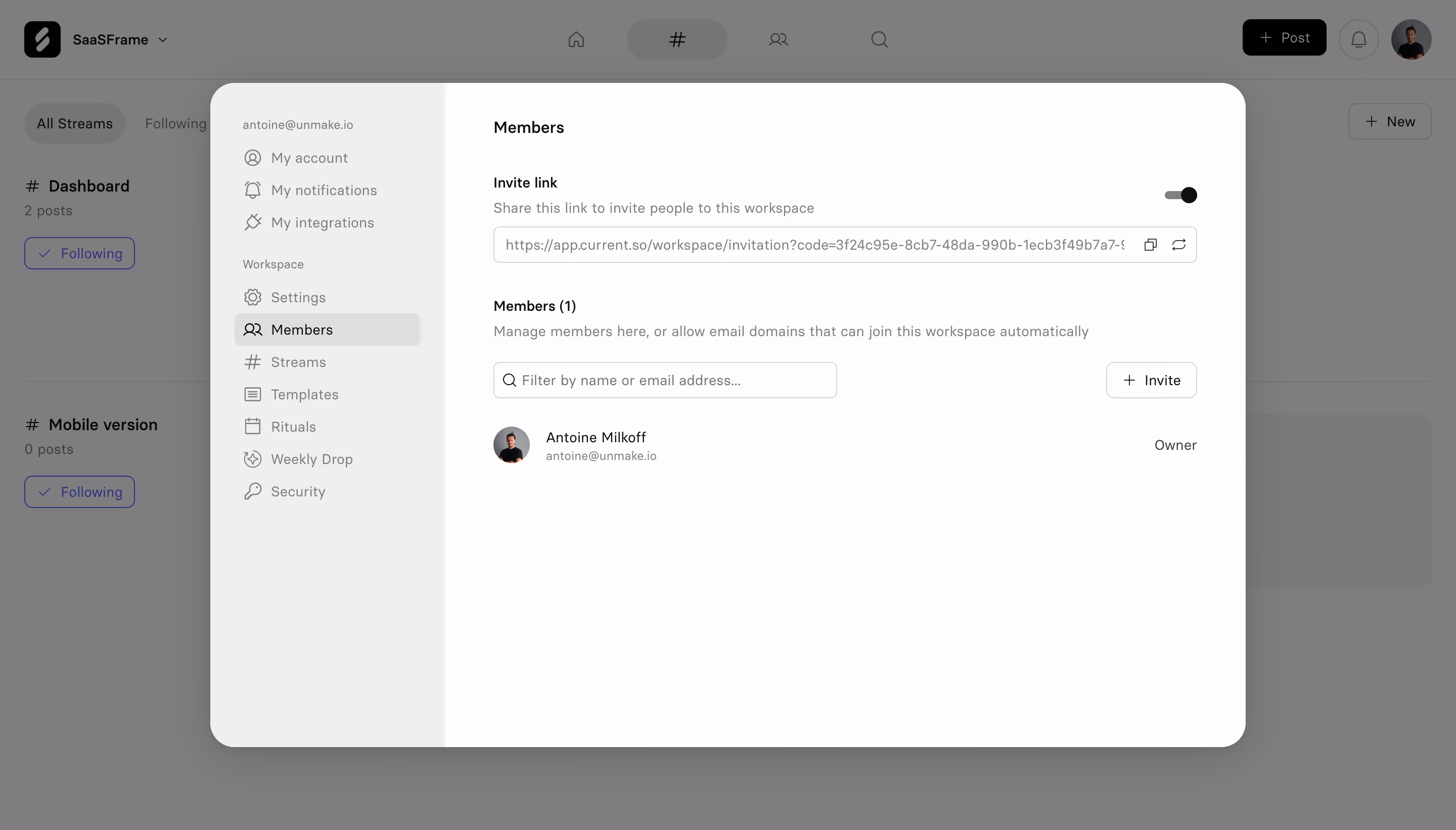This screenshot has width=1456, height=830.
Task: Open My integrations settings
Action: tap(327, 222)
